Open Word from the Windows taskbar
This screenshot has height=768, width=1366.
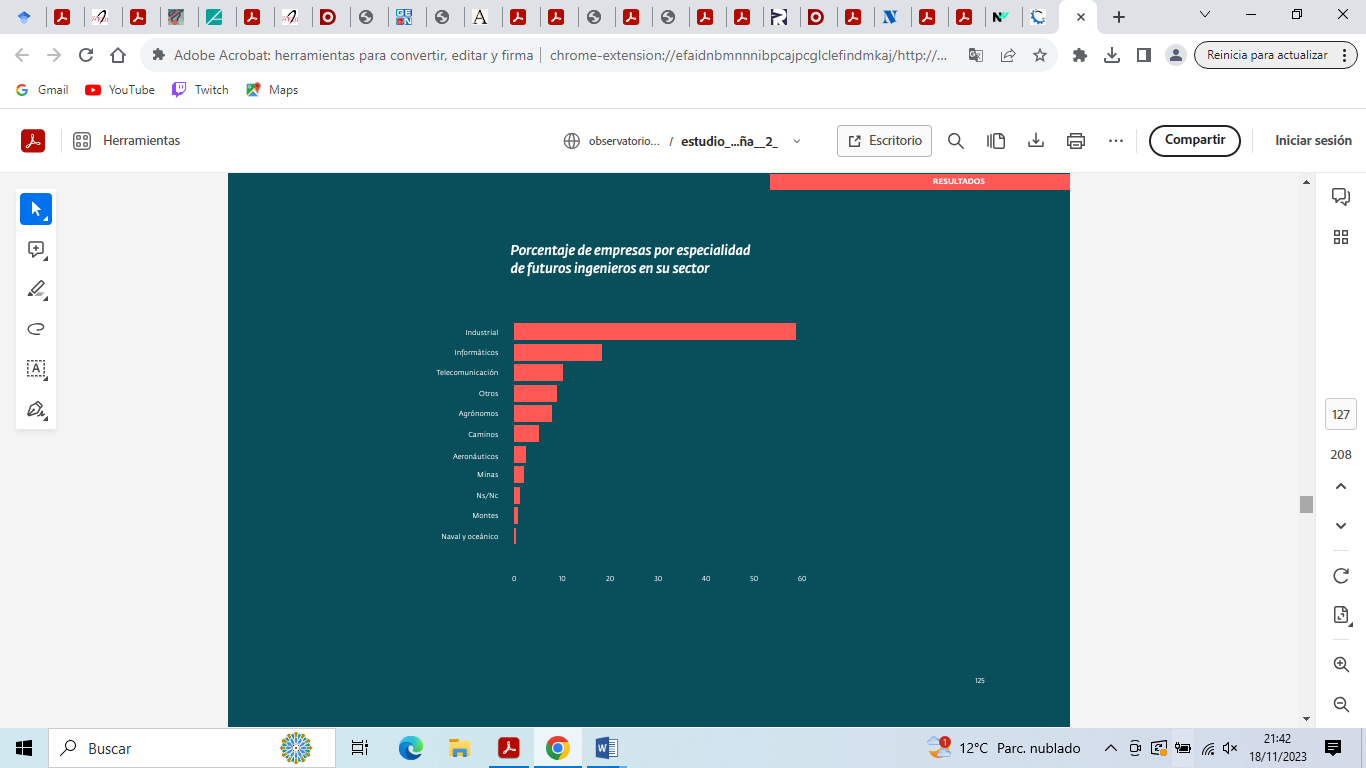606,748
